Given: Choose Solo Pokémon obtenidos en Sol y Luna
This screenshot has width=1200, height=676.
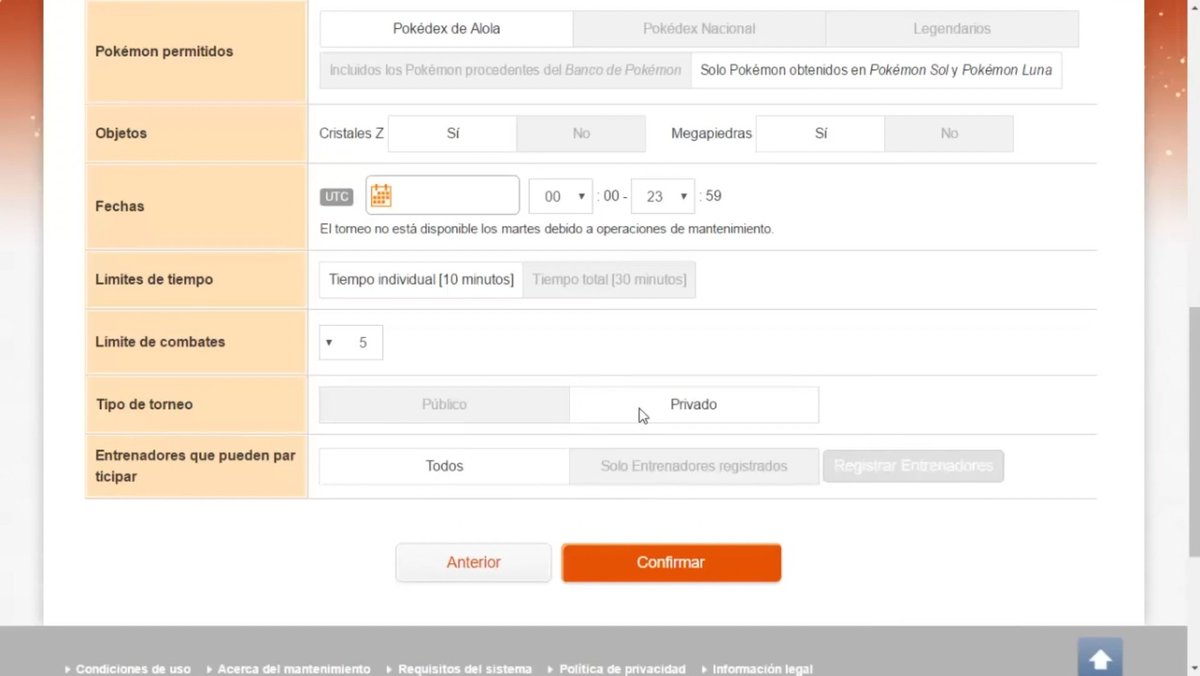Looking at the screenshot, I should click(876, 70).
